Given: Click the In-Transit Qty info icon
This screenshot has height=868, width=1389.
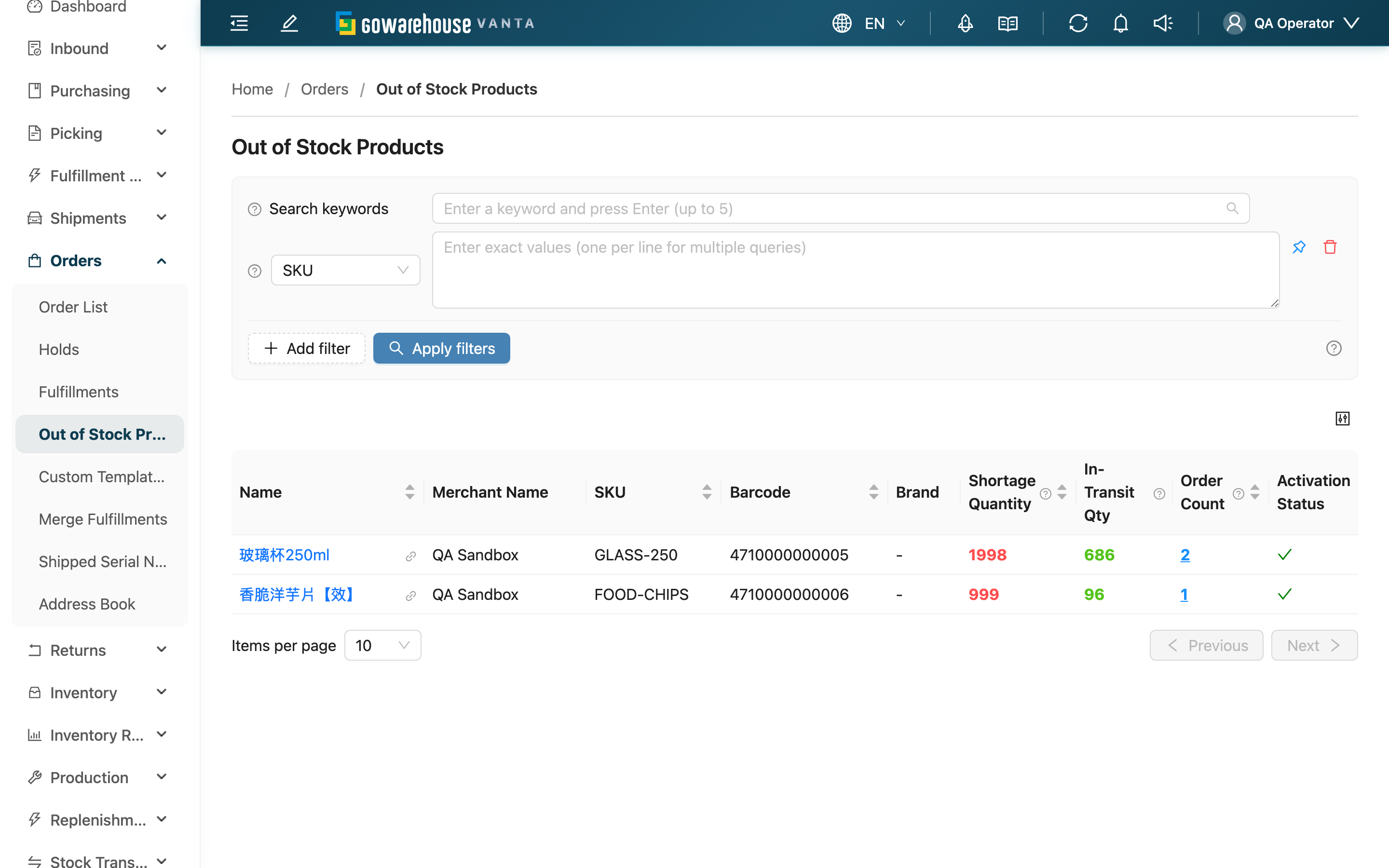Looking at the screenshot, I should [x=1159, y=494].
